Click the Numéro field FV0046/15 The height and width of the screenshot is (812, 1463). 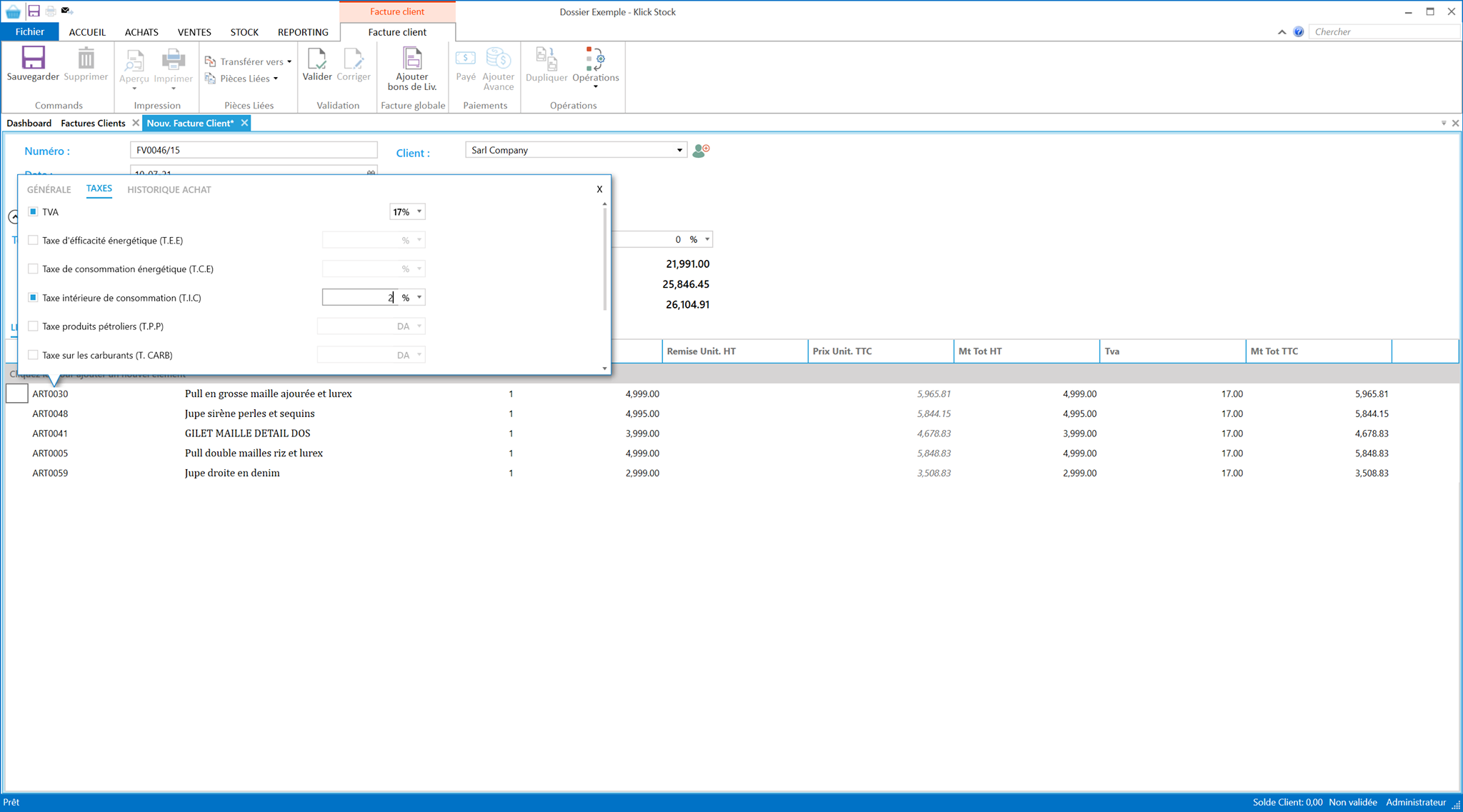coord(254,150)
